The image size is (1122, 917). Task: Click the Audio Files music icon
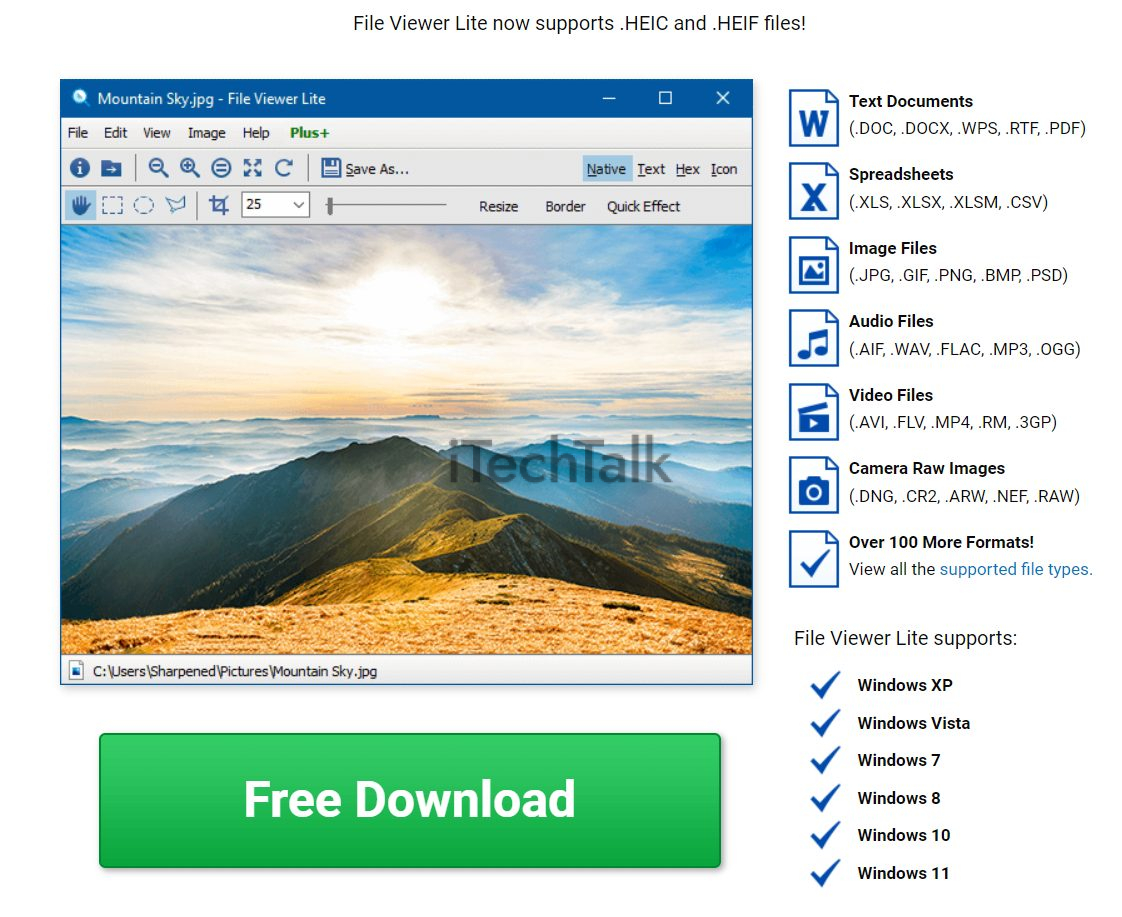pyautogui.click(x=814, y=338)
